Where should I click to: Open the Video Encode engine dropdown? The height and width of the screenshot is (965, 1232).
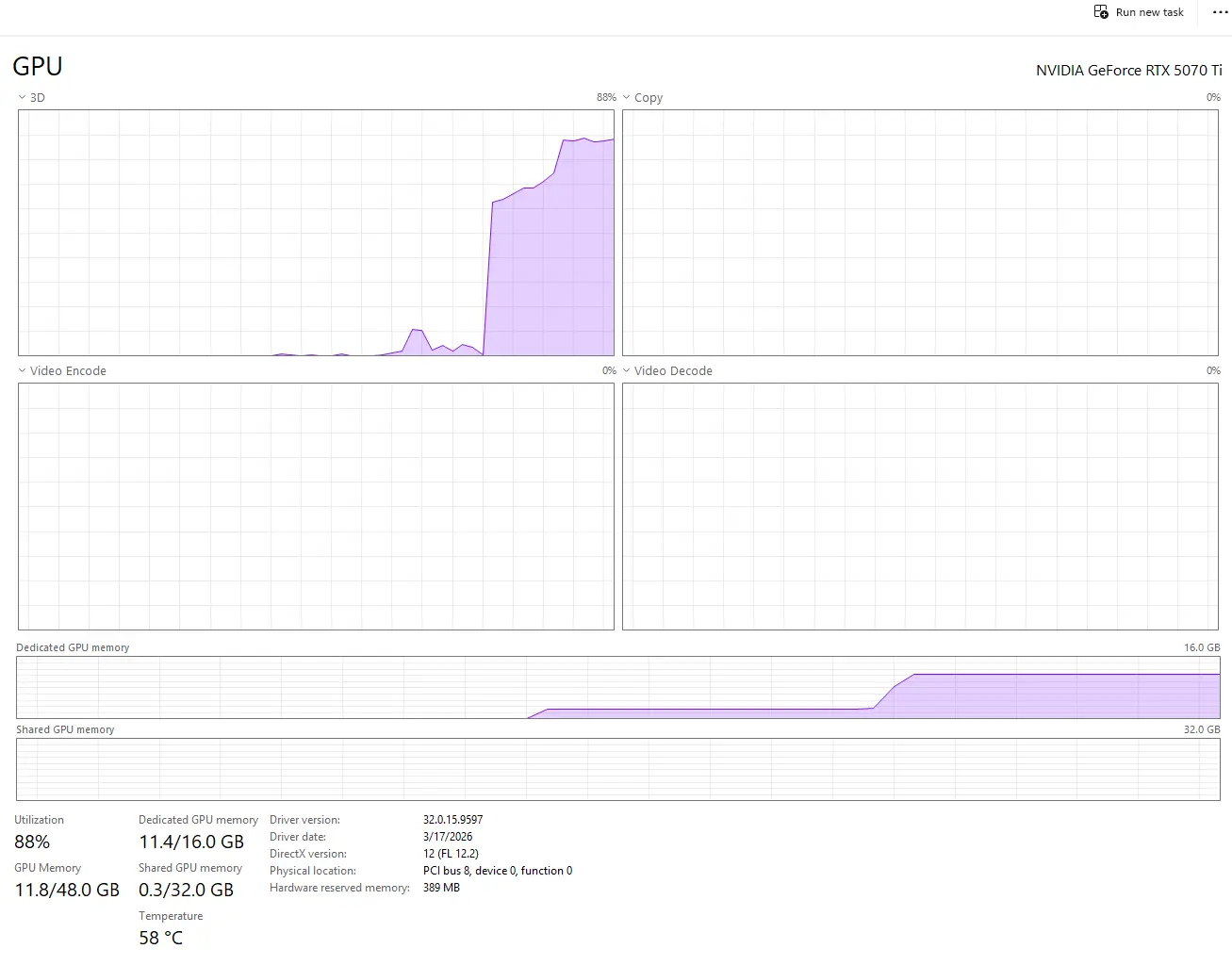(23, 370)
